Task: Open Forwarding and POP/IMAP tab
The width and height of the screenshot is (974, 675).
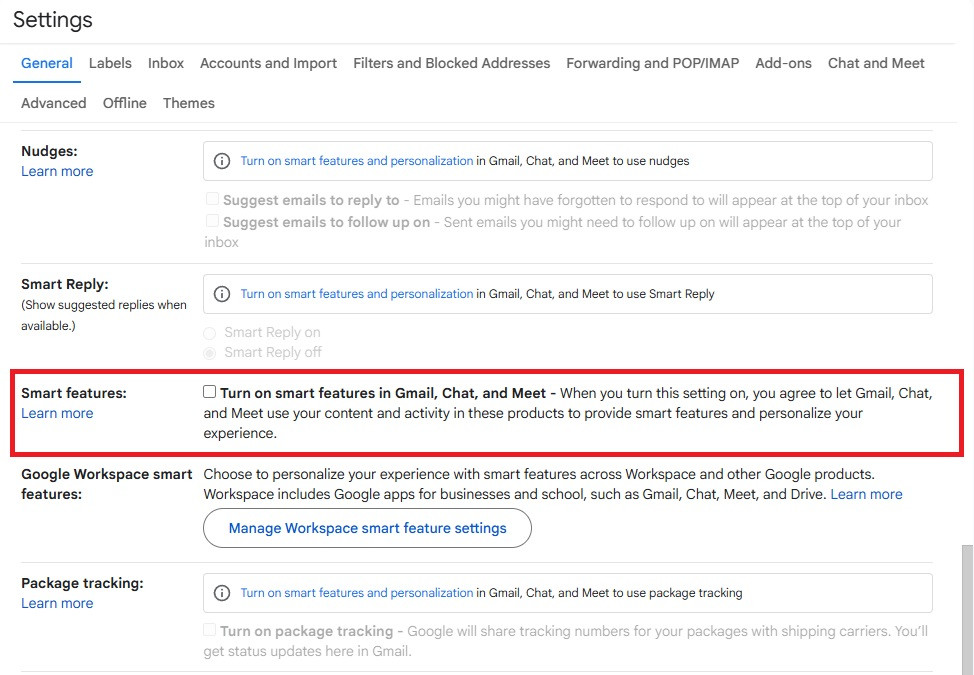Action: click(x=652, y=63)
